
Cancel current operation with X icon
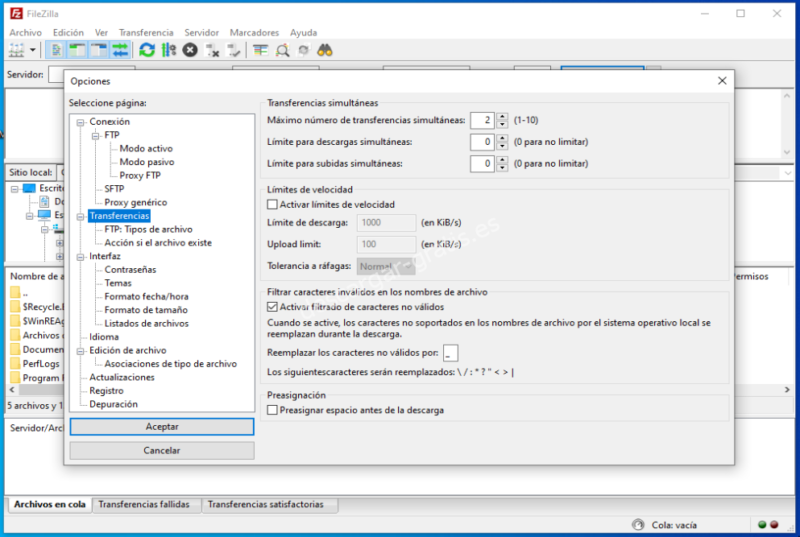click(190, 50)
